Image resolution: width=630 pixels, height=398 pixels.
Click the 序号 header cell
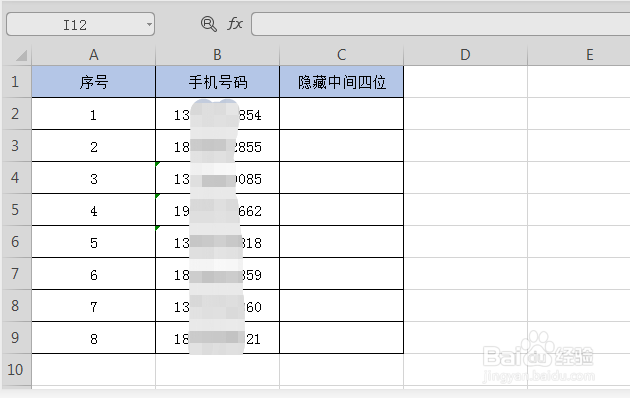(x=94, y=82)
